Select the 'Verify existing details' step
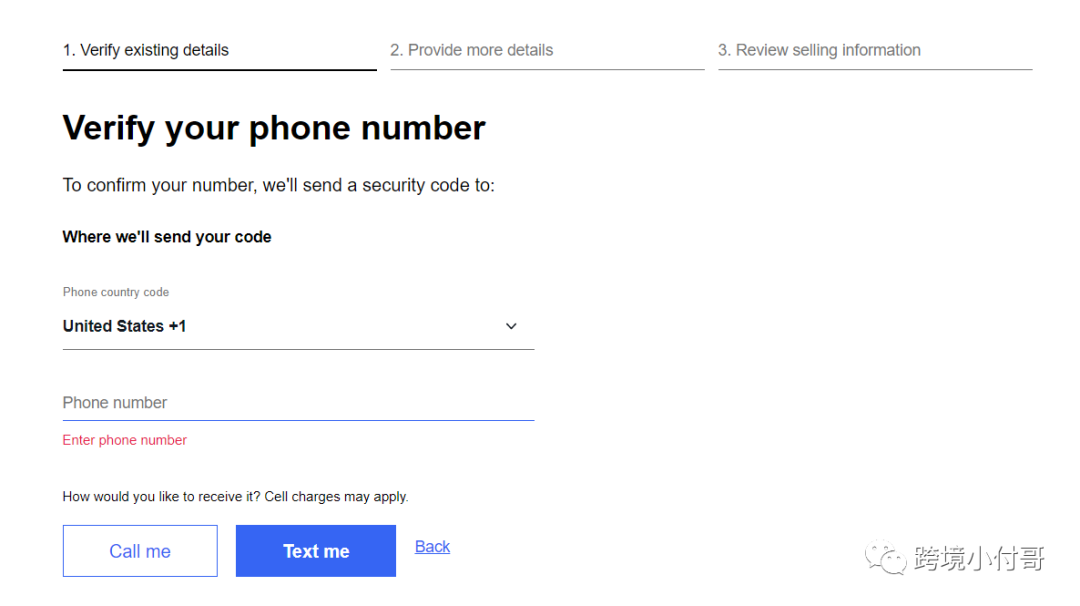This screenshot has width=1080, height=606. pos(146,50)
